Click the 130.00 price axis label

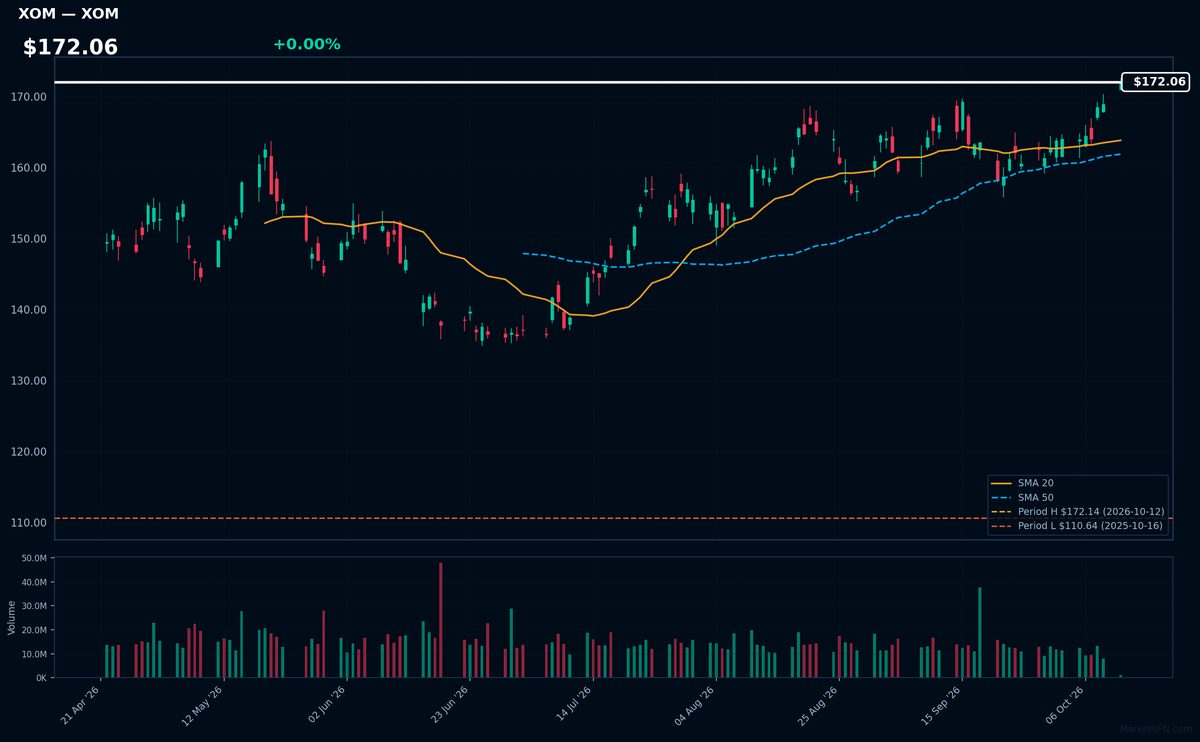(30, 381)
